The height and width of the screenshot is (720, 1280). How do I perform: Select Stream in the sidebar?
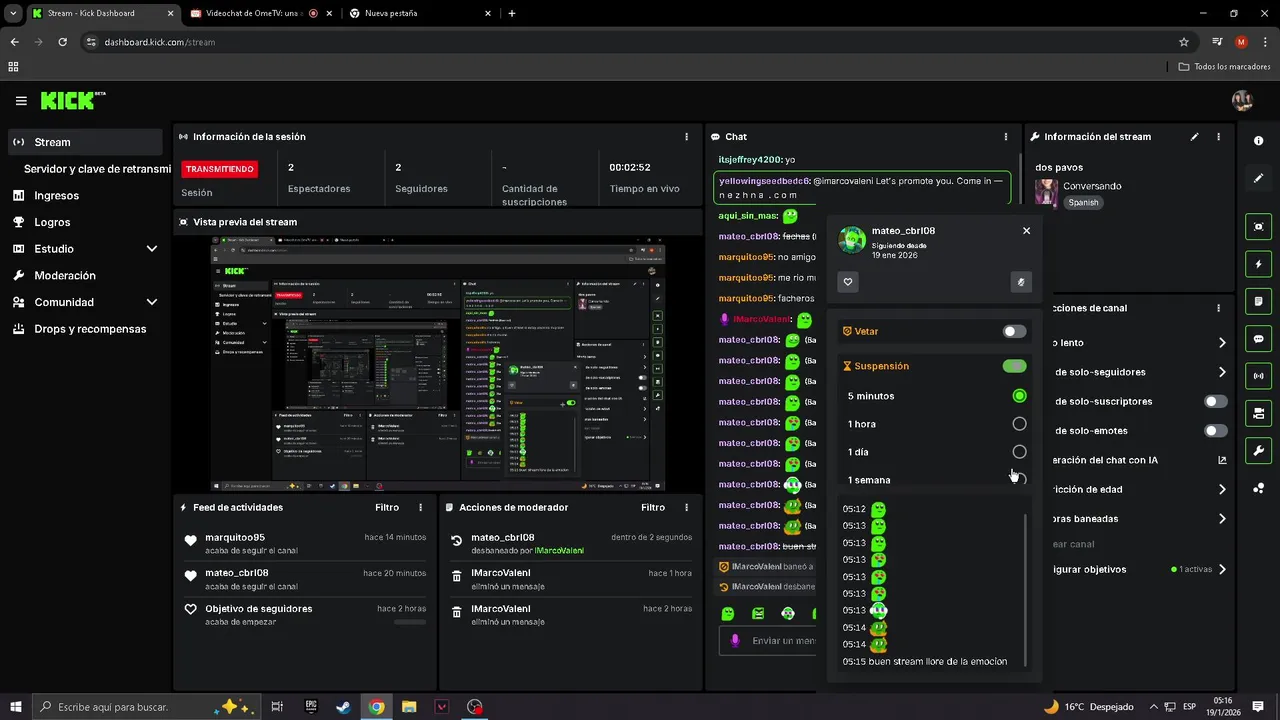point(85,142)
